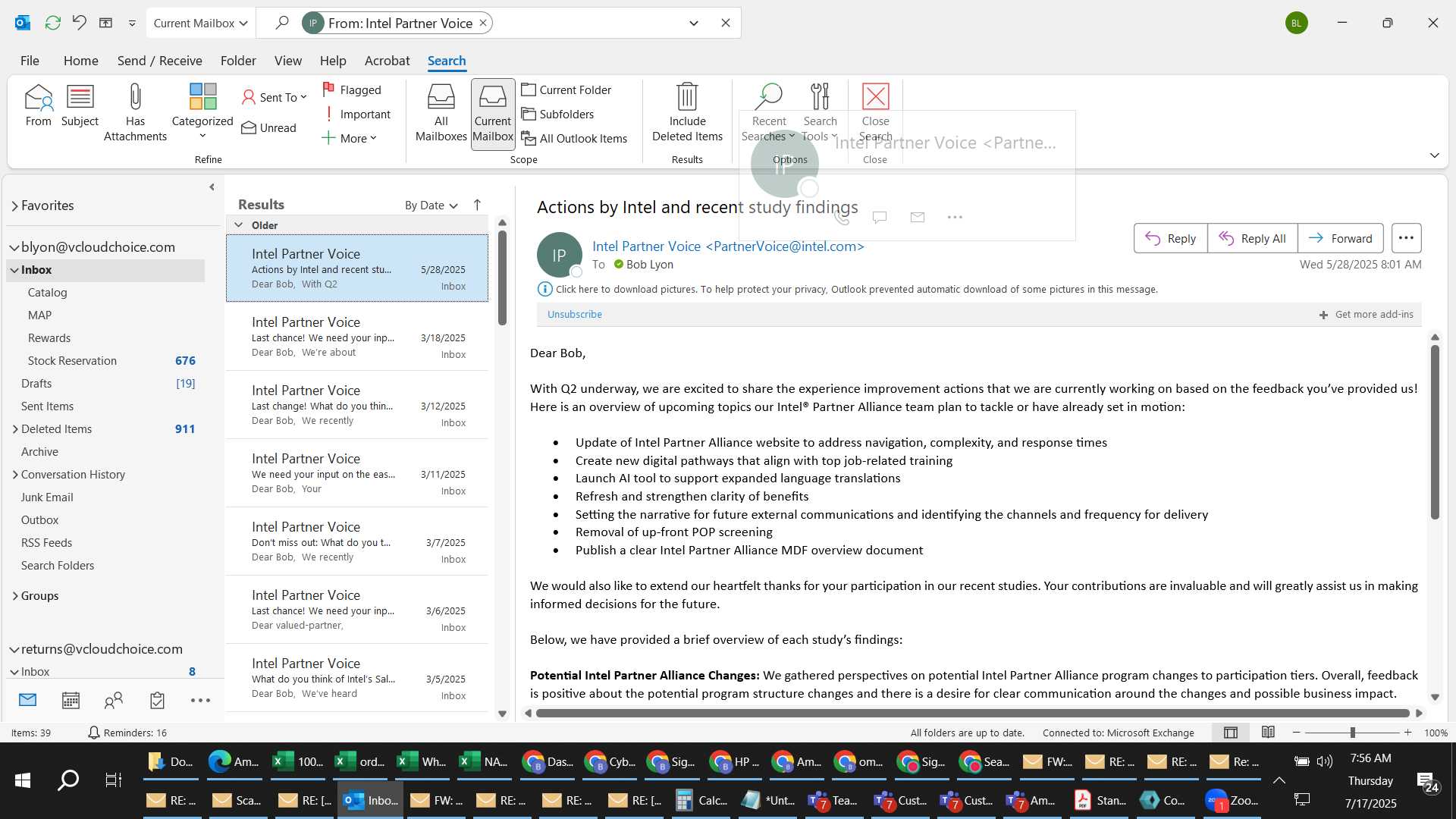Click Reply All button

pos(1252,238)
